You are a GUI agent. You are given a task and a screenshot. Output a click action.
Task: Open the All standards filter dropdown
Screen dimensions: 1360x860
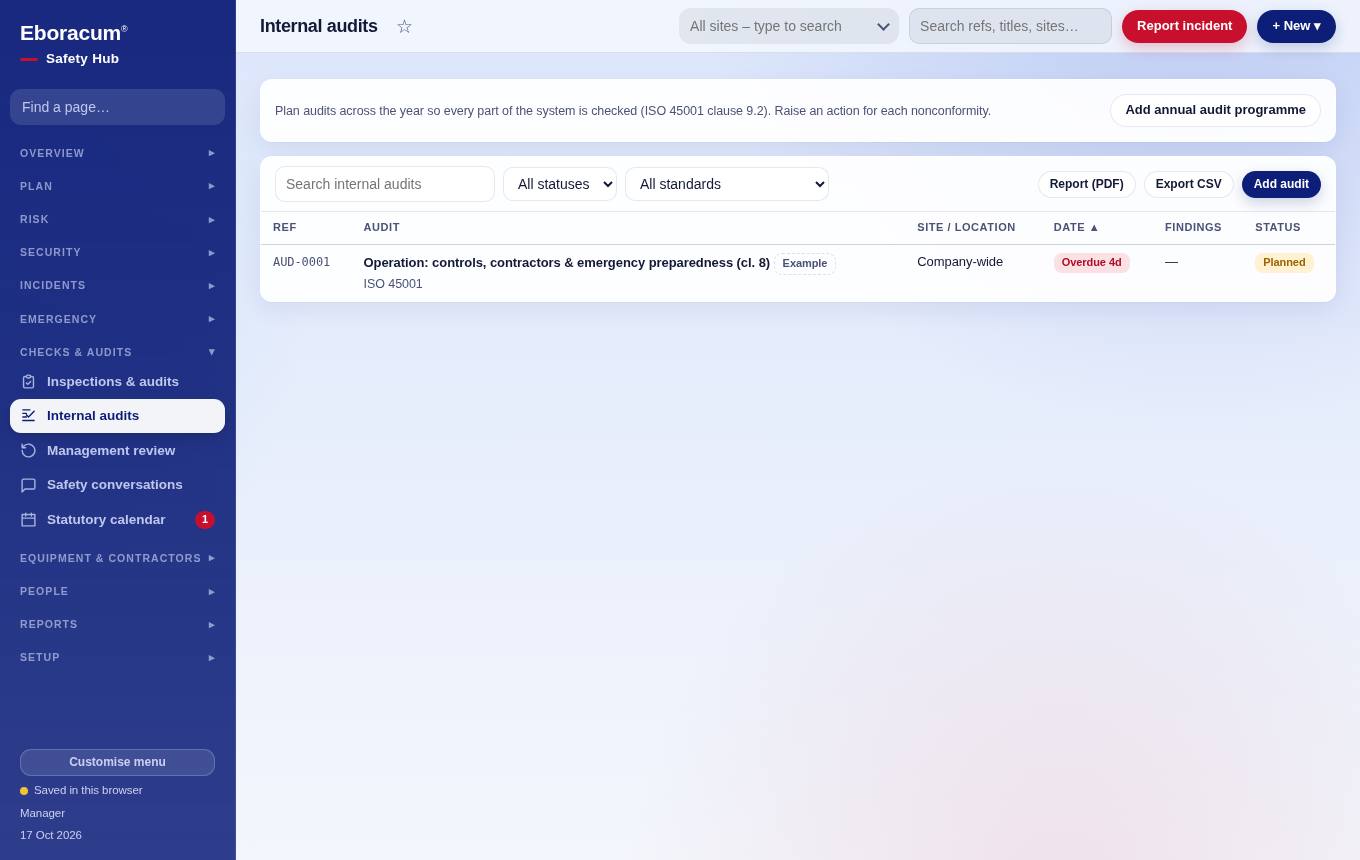point(727,184)
